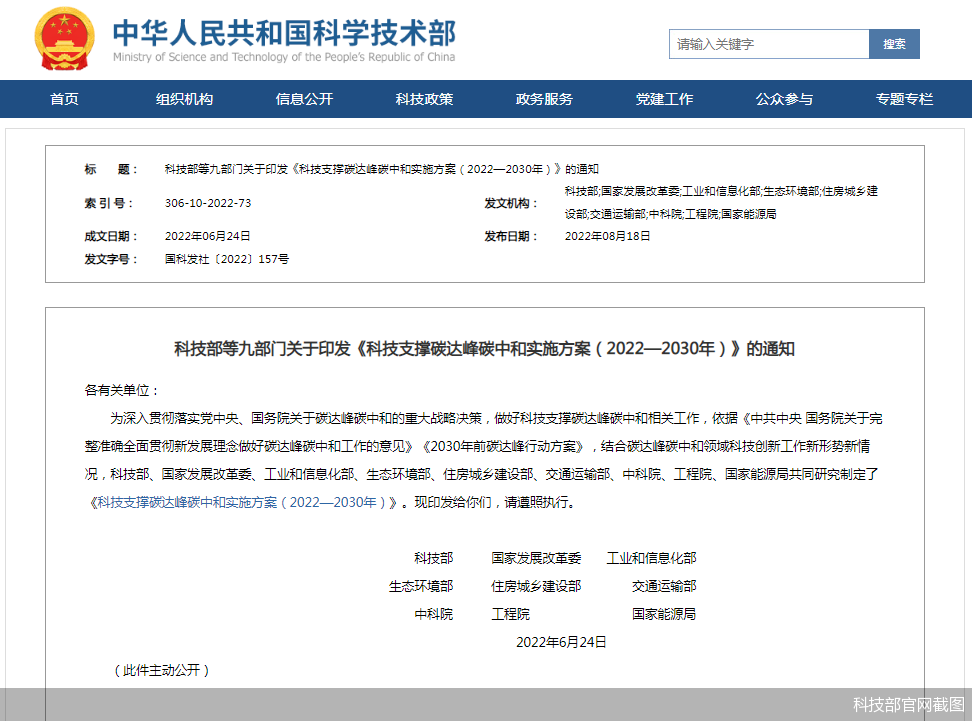Click the 发布日期 2022年08月18日 text

608,236
